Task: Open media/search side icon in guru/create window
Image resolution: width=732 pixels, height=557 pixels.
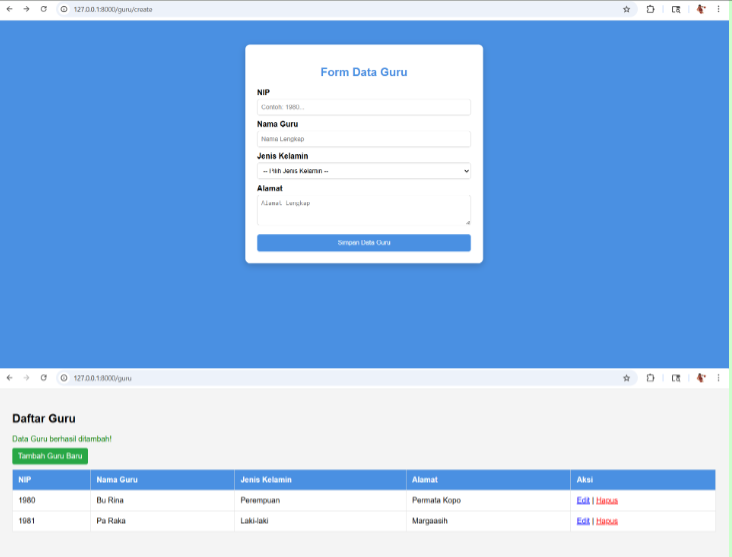Action: pos(676,9)
